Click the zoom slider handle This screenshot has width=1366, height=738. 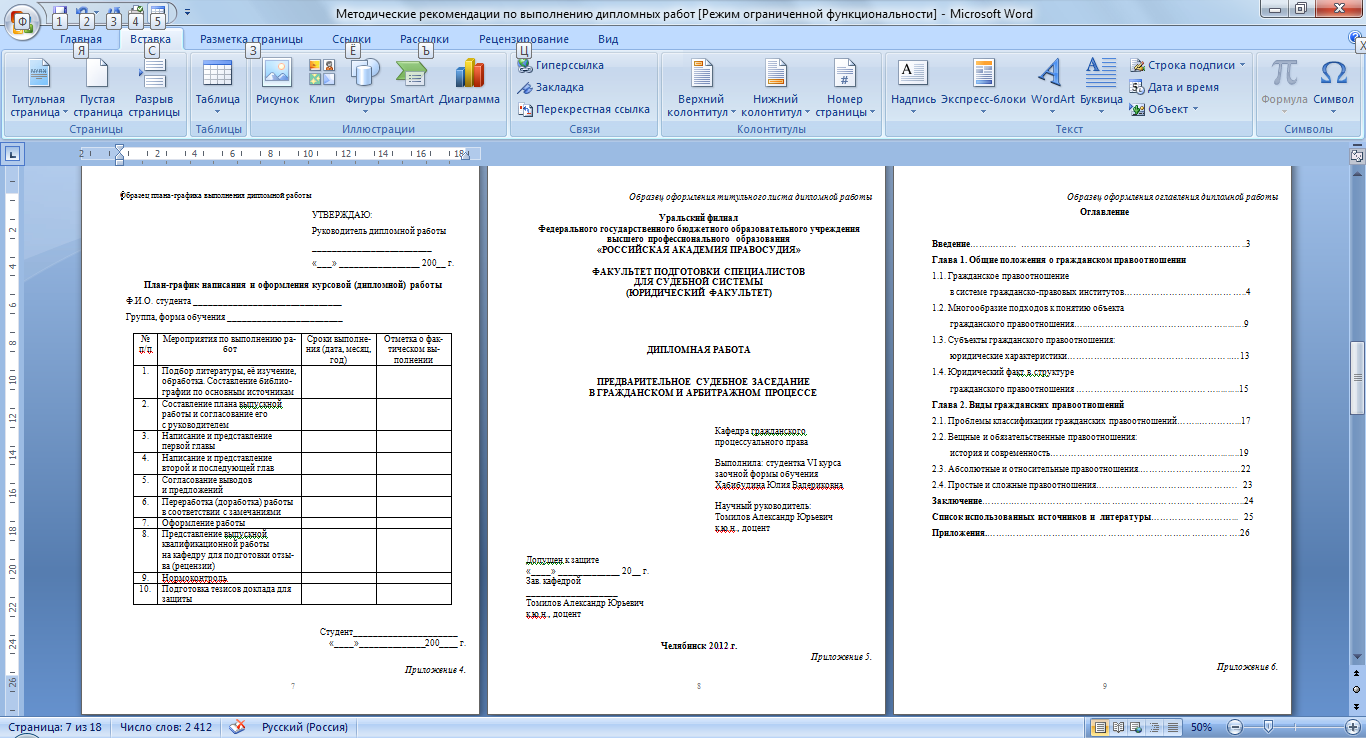click(1268, 727)
